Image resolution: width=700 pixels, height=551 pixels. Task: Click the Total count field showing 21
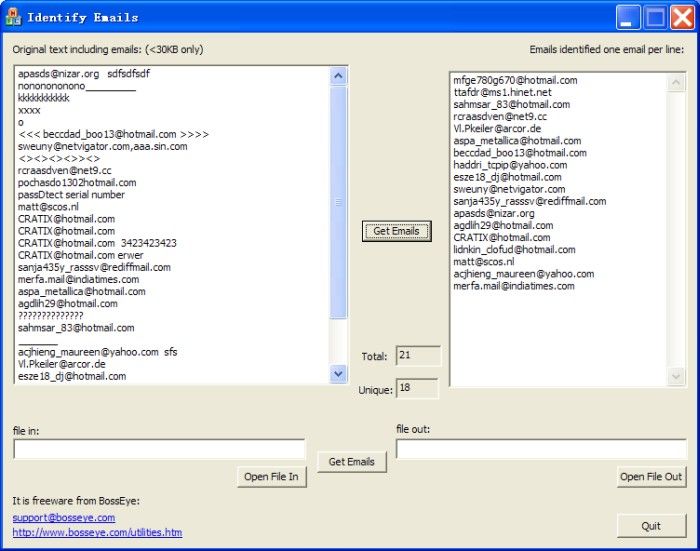(x=418, y=356)
